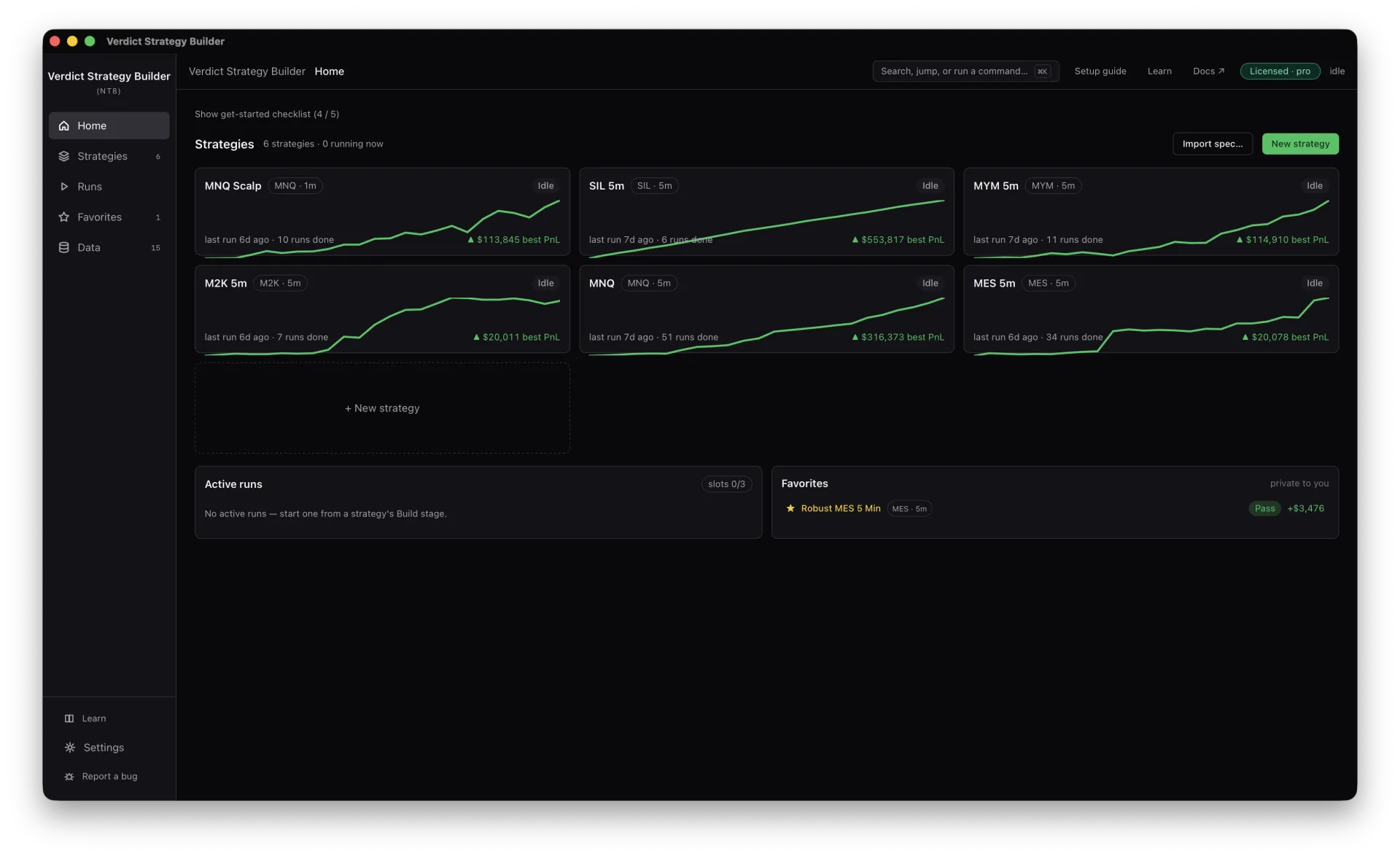Viewport: 1400px width, 857px height.
Task: Expand Show get-started checklist (4 / 5)
Action: (267, 114)
